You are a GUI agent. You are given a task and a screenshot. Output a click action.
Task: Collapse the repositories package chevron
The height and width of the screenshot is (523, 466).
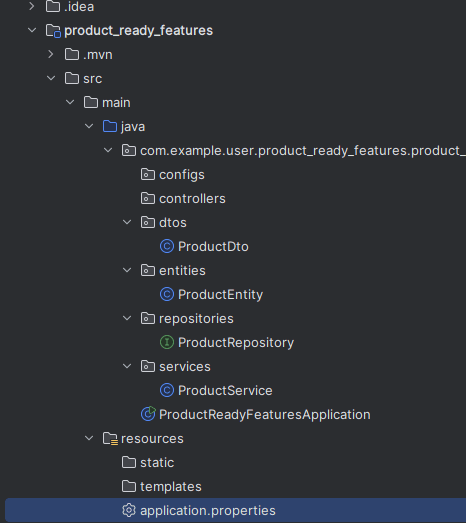coord(127,319)
